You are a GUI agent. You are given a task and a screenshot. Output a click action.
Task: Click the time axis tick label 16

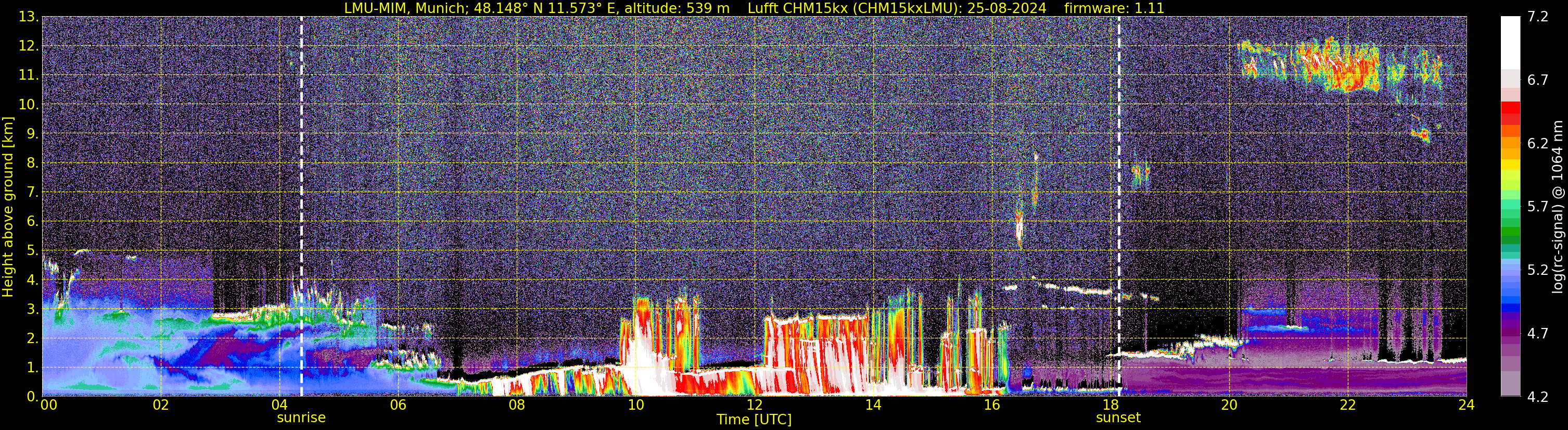point(991,406)
